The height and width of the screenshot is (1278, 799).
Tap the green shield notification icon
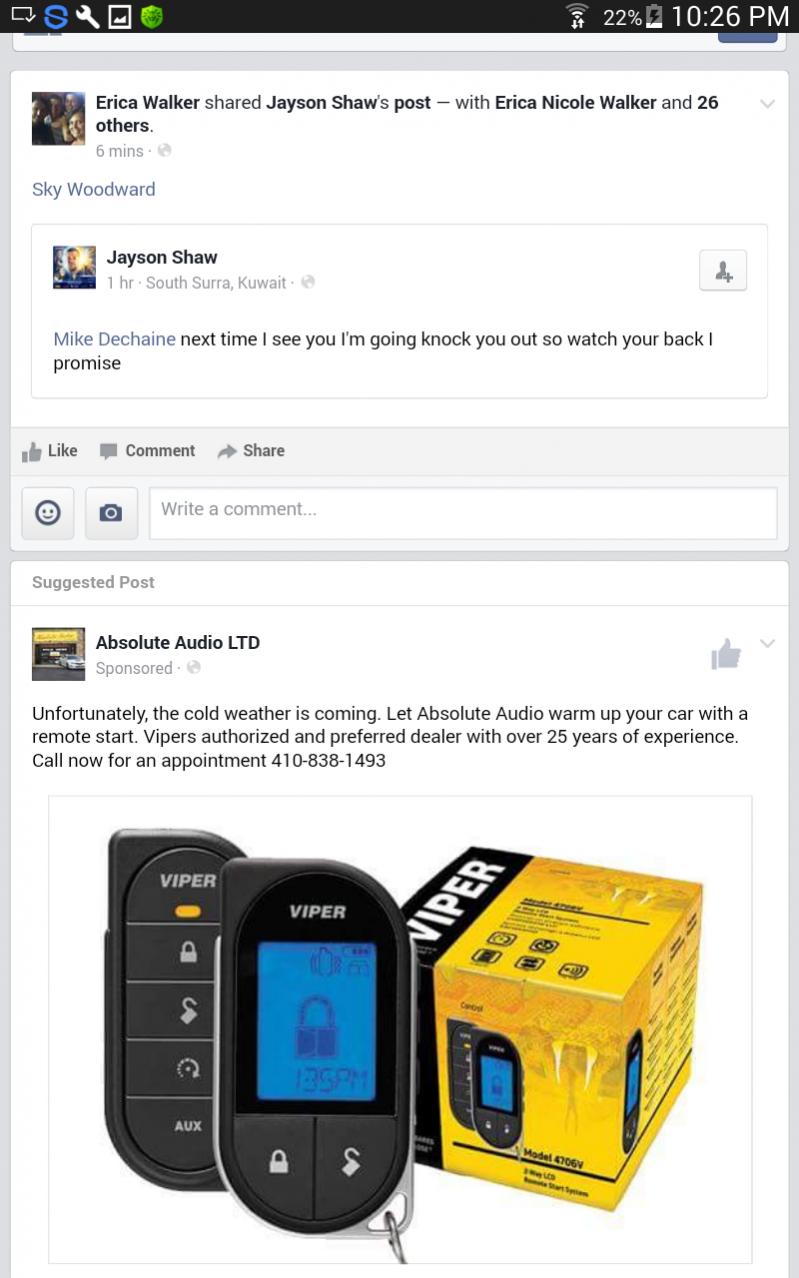point(151,16)
